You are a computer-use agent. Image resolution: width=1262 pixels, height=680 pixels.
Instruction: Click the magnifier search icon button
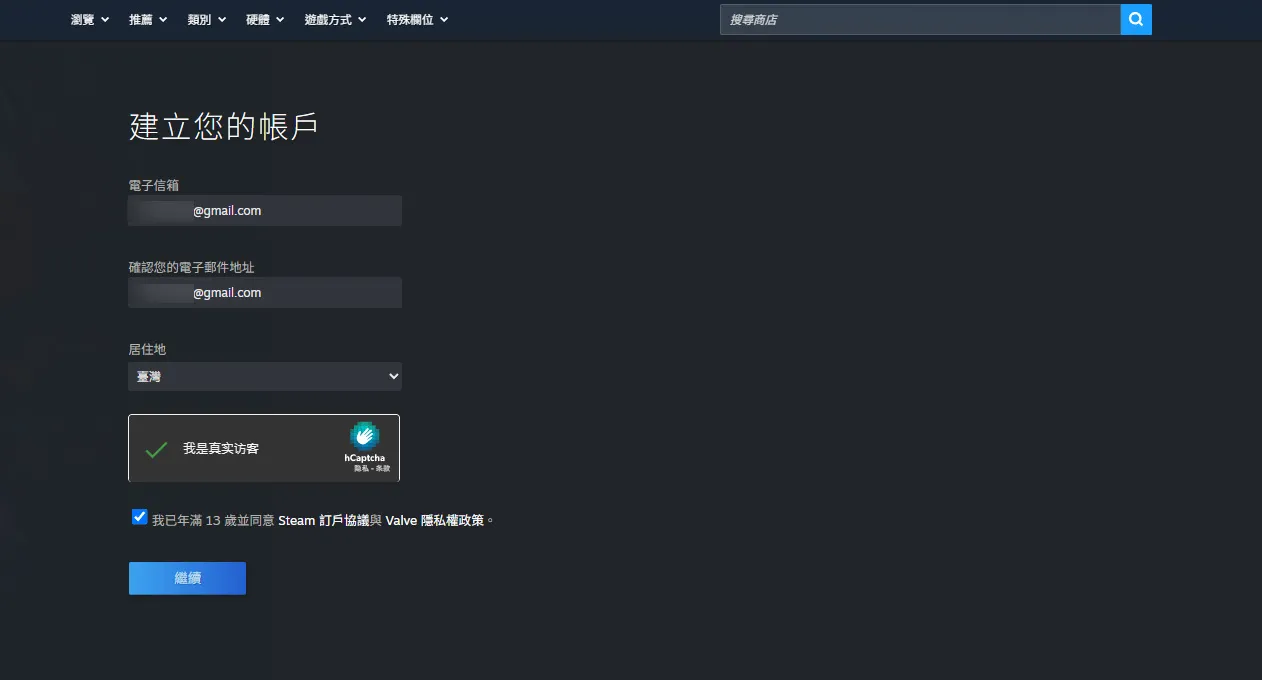(1136, 19)
